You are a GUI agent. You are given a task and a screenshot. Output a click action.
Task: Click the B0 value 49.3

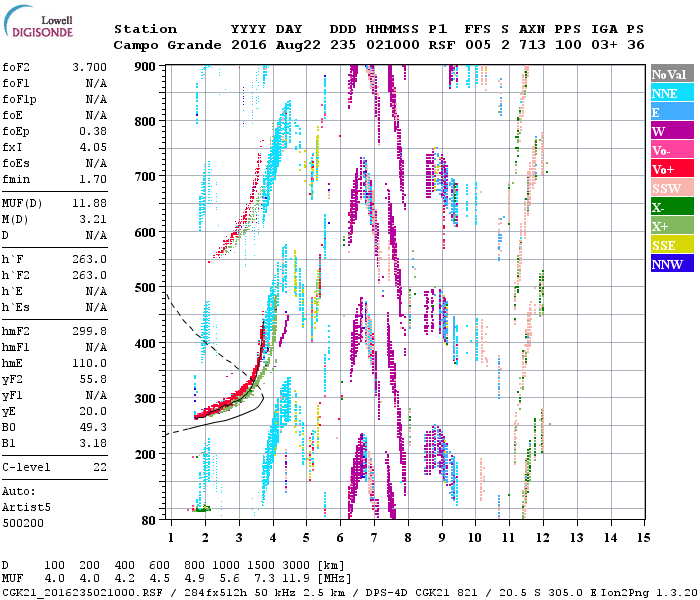[x=93, y=428]
